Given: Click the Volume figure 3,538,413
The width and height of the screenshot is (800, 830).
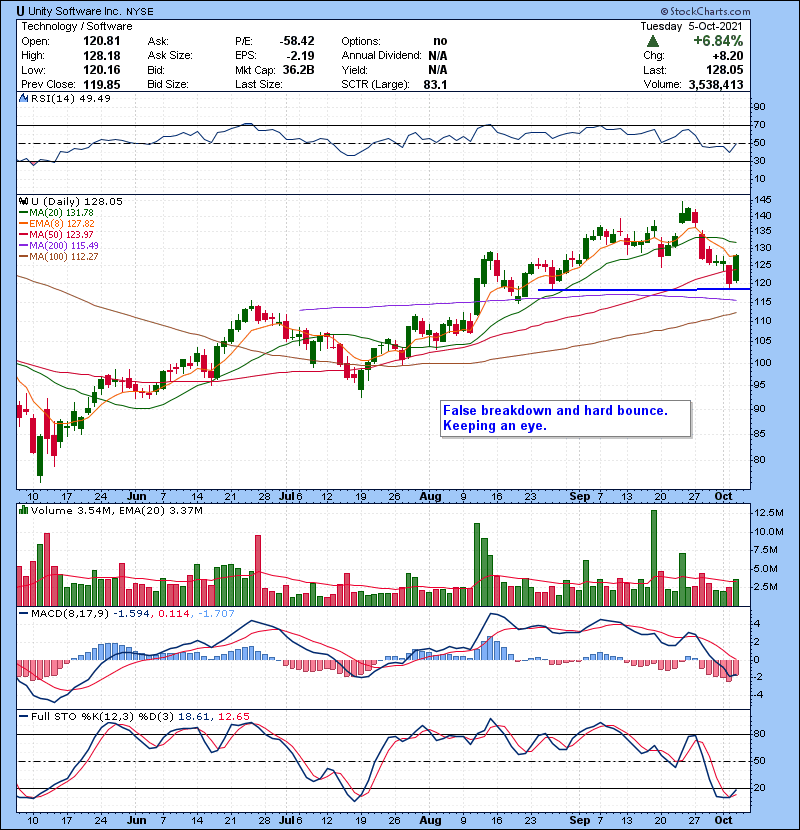Looking at the screenshot, I should 716,85.
